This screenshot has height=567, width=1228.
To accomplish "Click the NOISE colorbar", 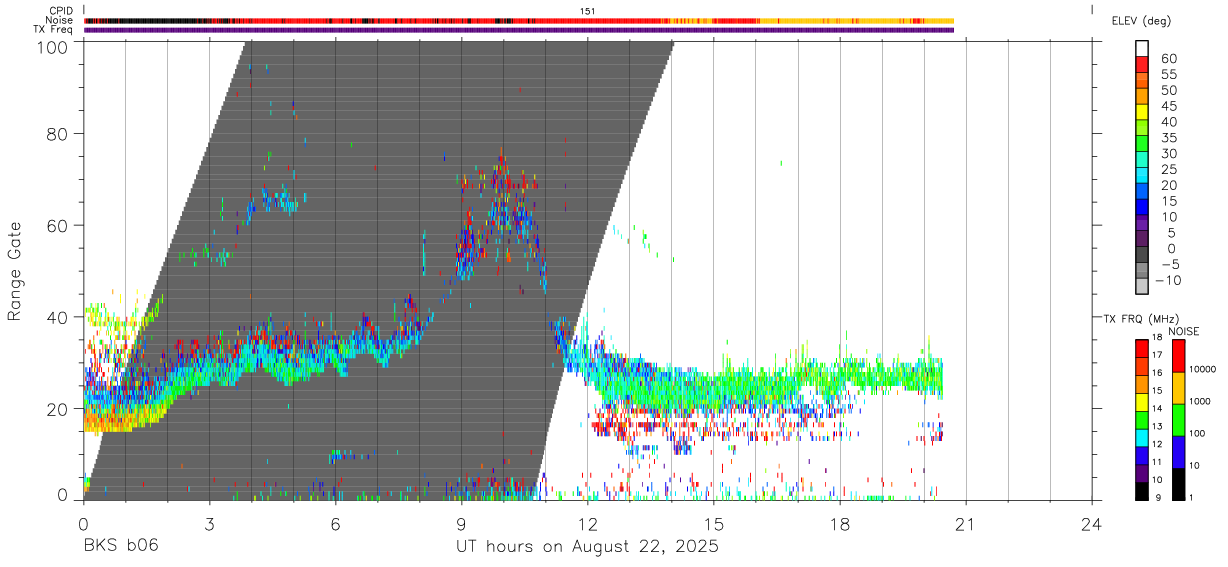I will pyautogui.click(x=1178, y=419).
